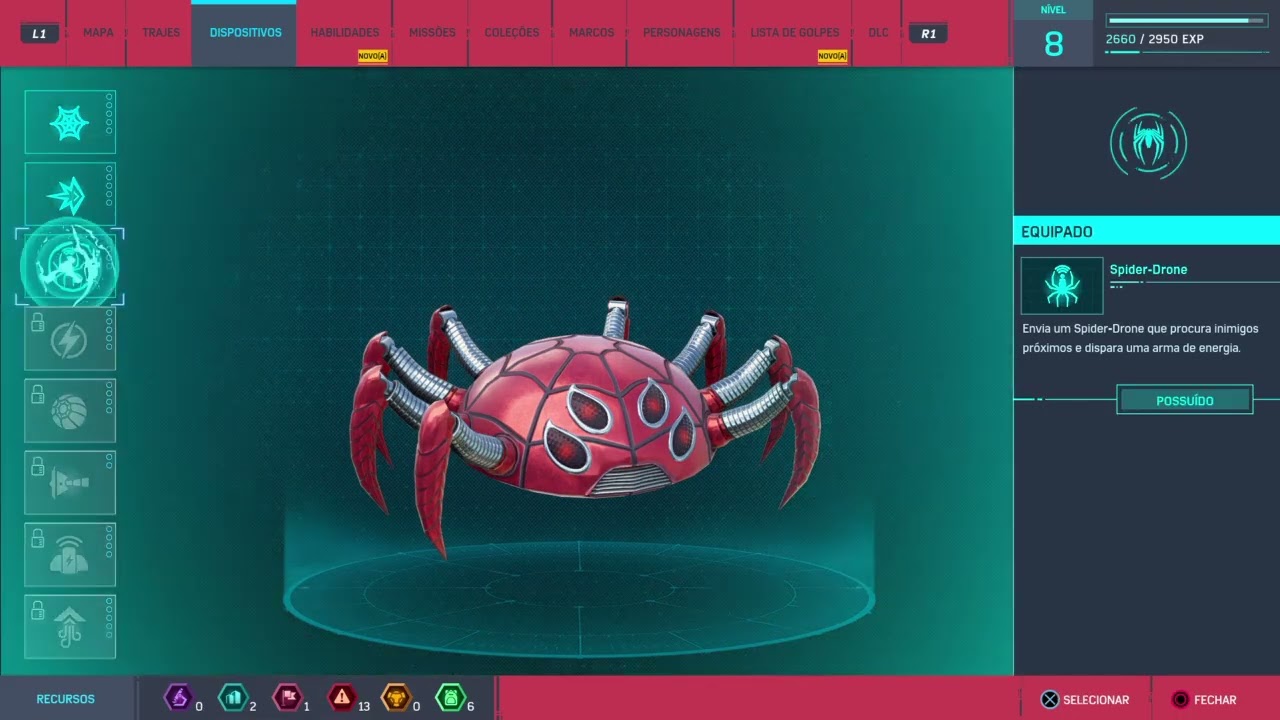1280x720 pixels.
Task: Select the locked signal device gadget
Action: click(x=70, y=555)
